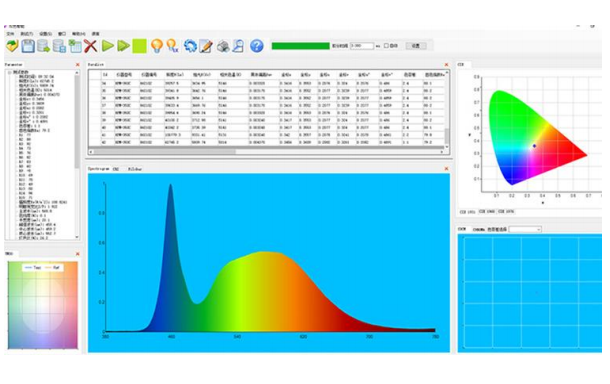Click the orange light bulb lamp icon

click(x=157, y=46)
